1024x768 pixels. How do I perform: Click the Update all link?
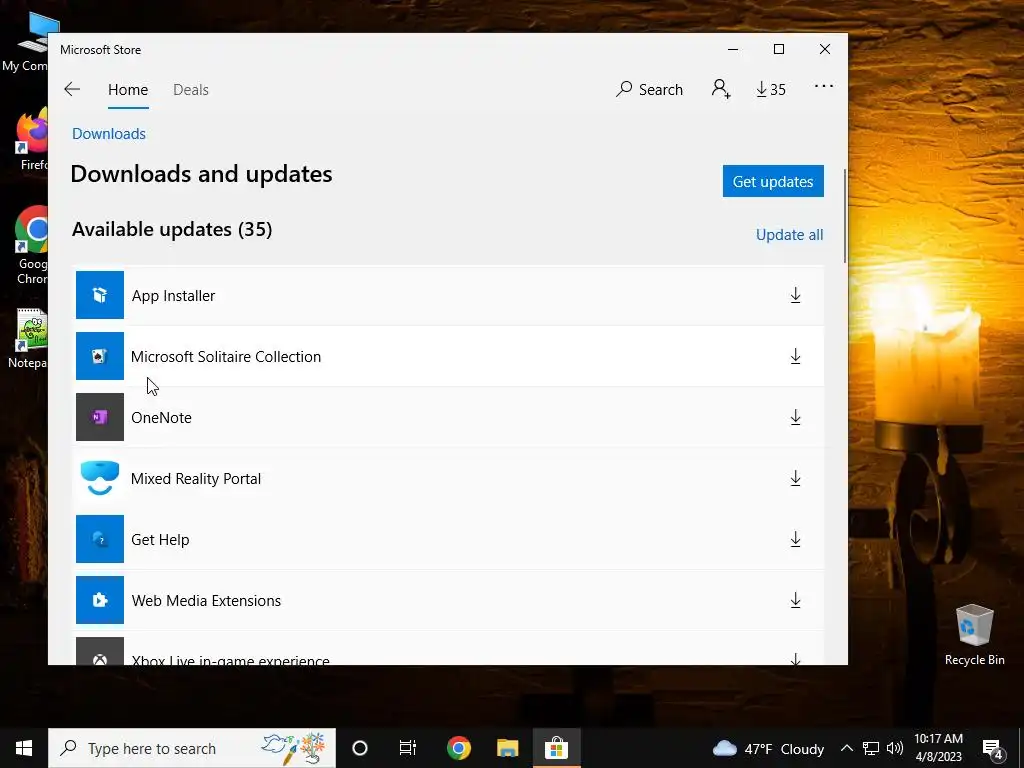pyautogui.click(x=789, y=234)
